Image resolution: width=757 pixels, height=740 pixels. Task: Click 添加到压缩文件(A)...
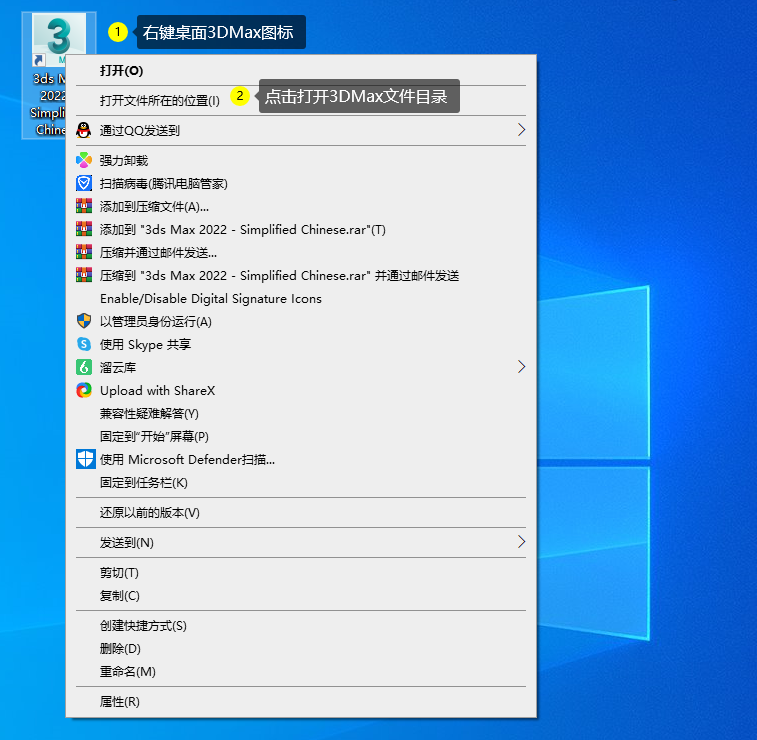(x=301, y=207)
